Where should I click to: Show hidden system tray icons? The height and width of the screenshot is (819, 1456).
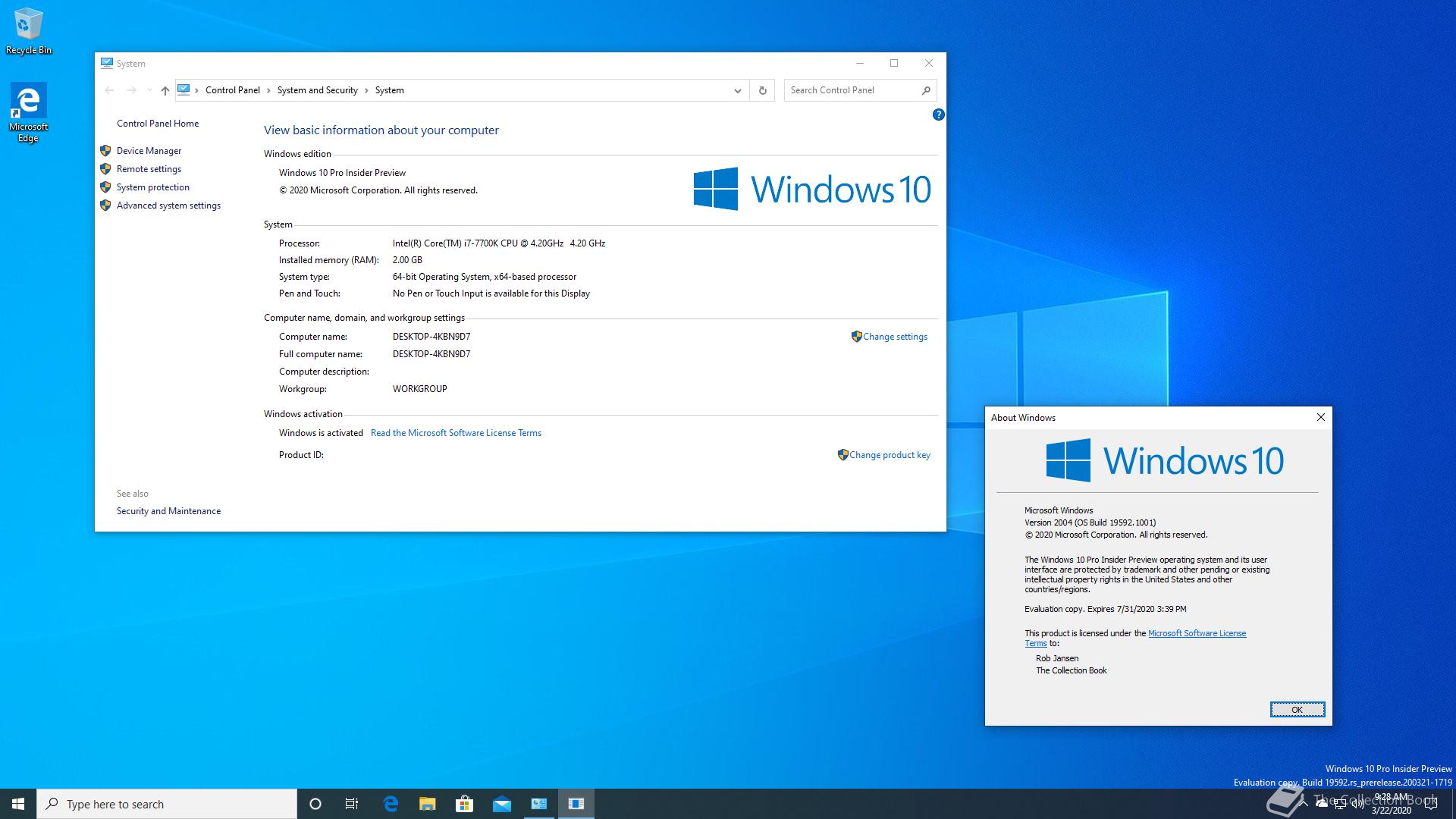pyautogui.click(x=1304, y=804)
